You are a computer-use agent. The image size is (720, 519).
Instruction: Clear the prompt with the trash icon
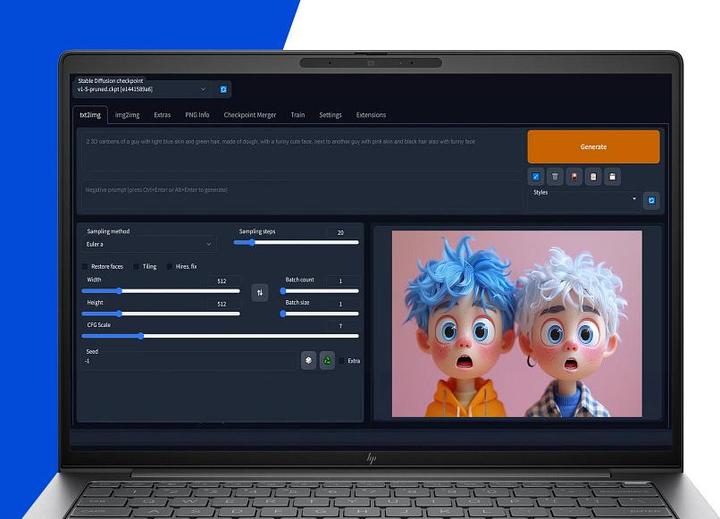point(555,176)
